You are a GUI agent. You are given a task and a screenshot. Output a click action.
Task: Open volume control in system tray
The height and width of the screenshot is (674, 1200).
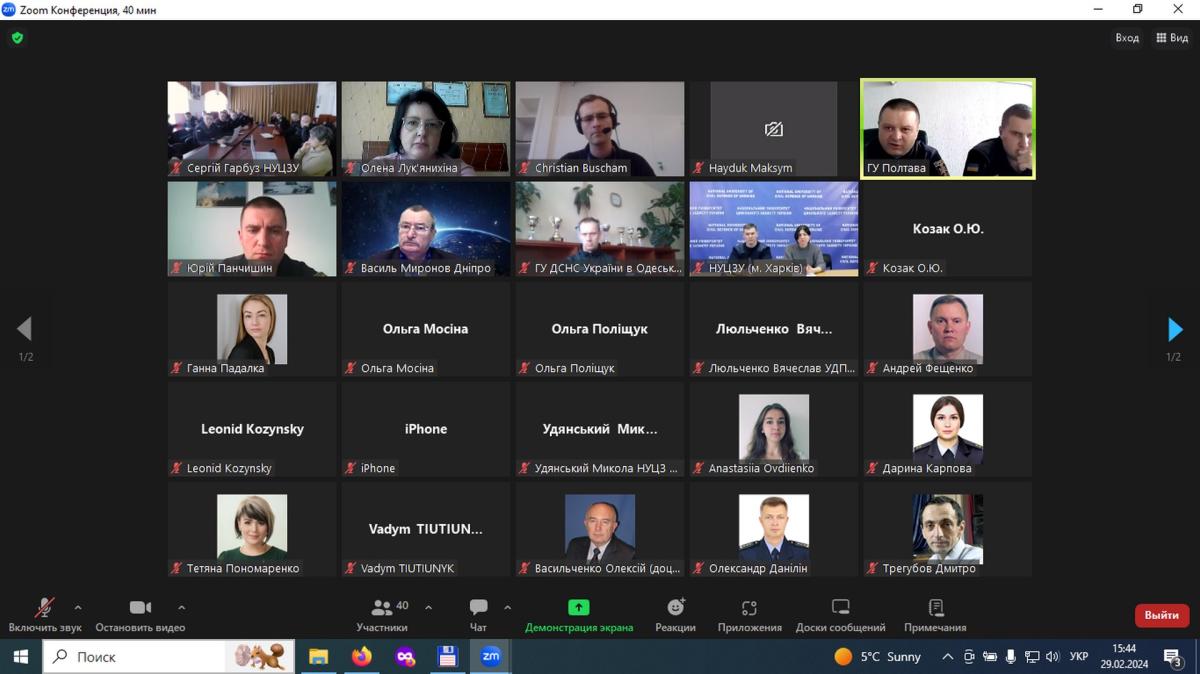tap(1052, 657)
